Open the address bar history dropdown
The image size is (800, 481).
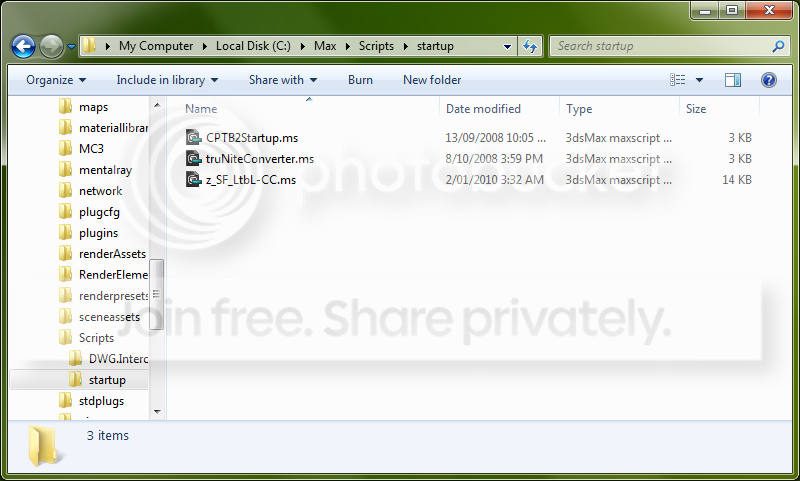point(507,46)
